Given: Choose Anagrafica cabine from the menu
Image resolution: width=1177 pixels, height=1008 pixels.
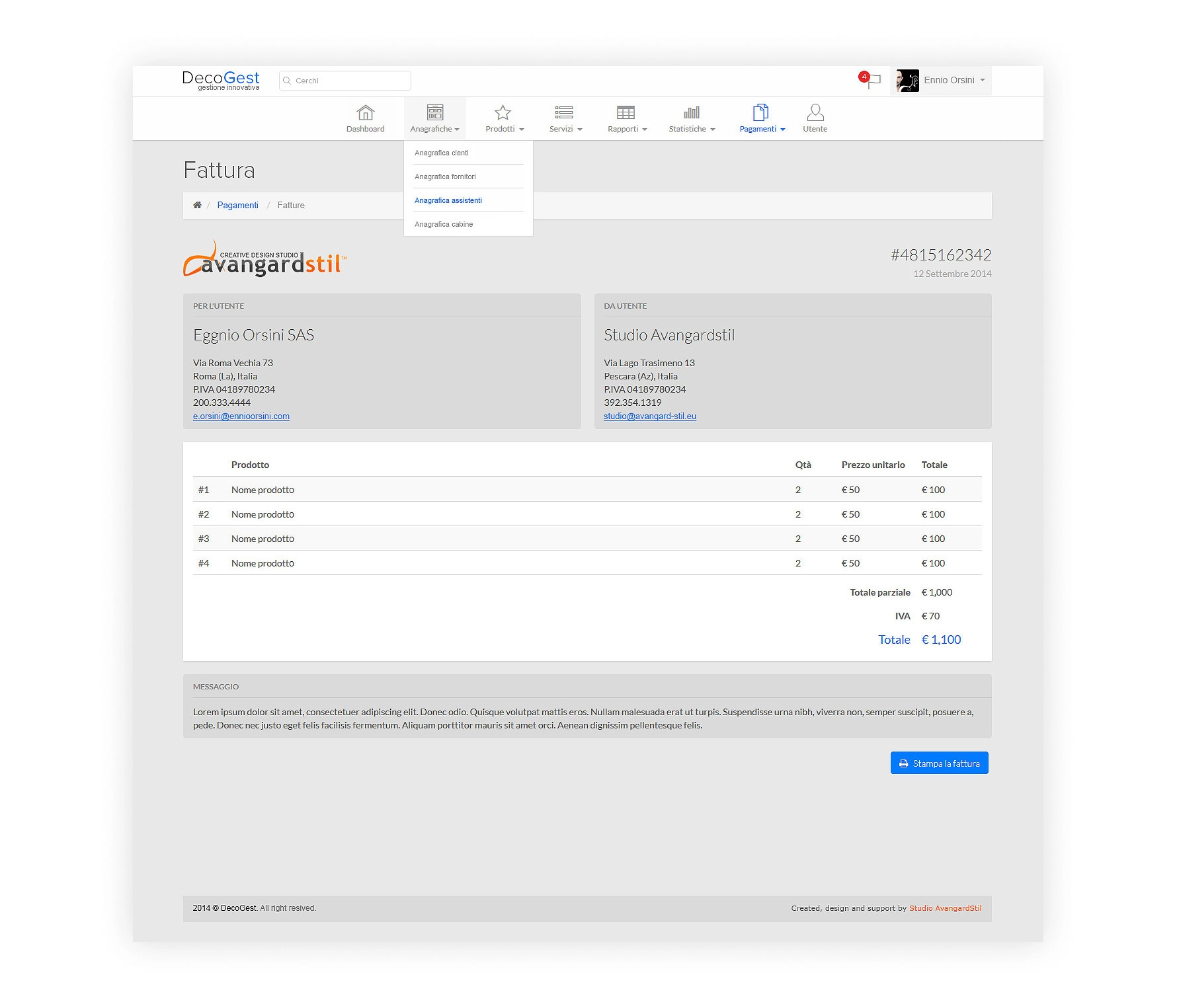Looking at the screenshot, I should (x=443, y=224).
